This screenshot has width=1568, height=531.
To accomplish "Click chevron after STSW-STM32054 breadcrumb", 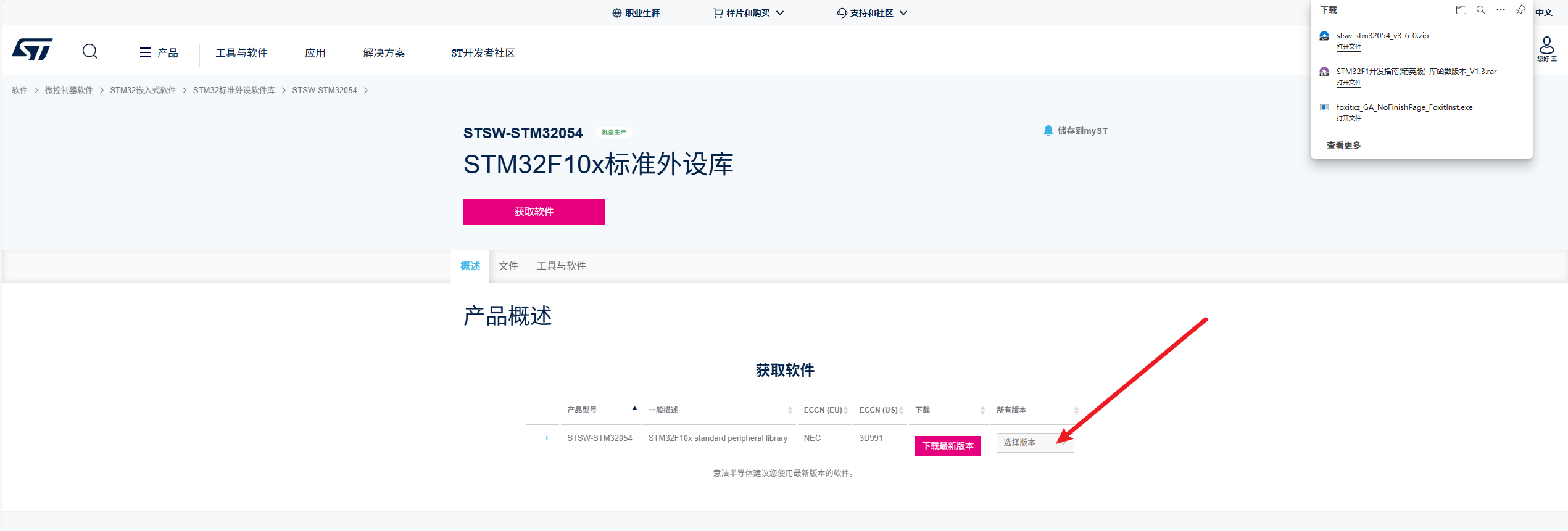I will 366,91.
